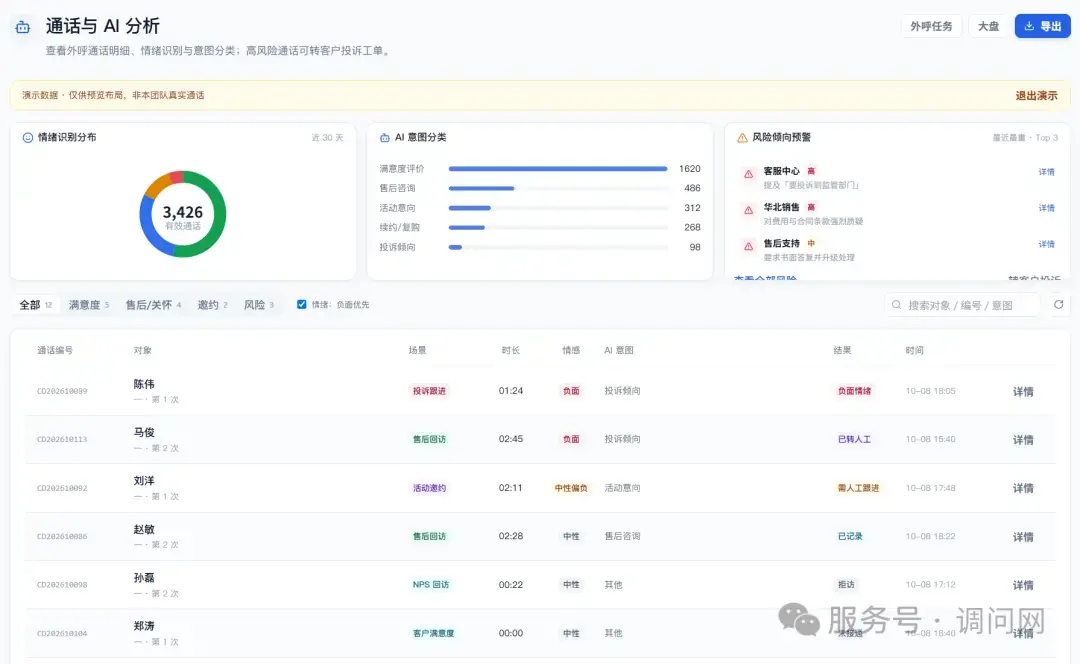Image resolution: width=1080 pixels, height=664 pixels.
Task: Open 详情 for 孙磊 call row
Action: (x=1023, y=585)
